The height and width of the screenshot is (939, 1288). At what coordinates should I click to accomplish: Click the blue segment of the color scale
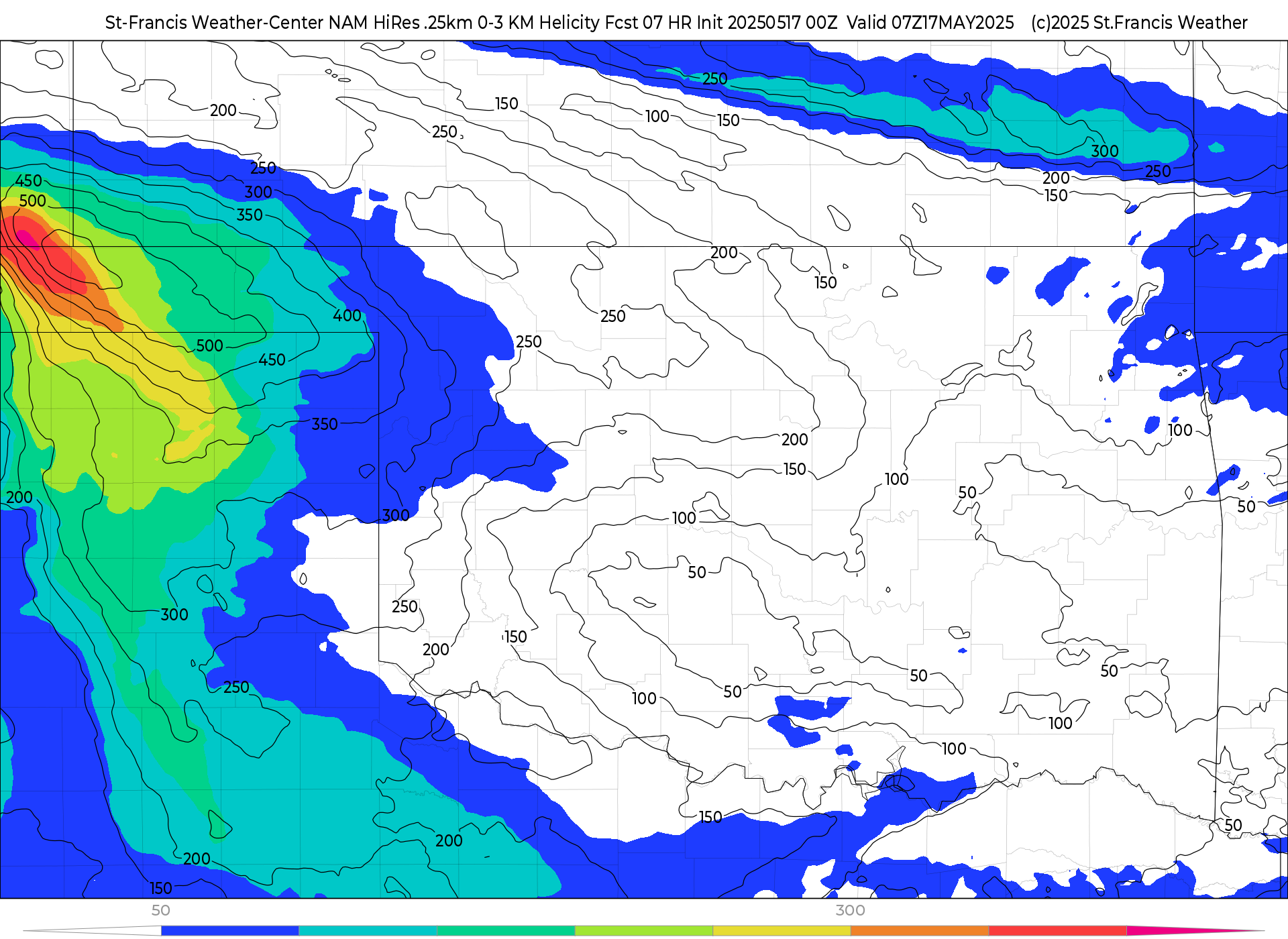click(230, 931)
